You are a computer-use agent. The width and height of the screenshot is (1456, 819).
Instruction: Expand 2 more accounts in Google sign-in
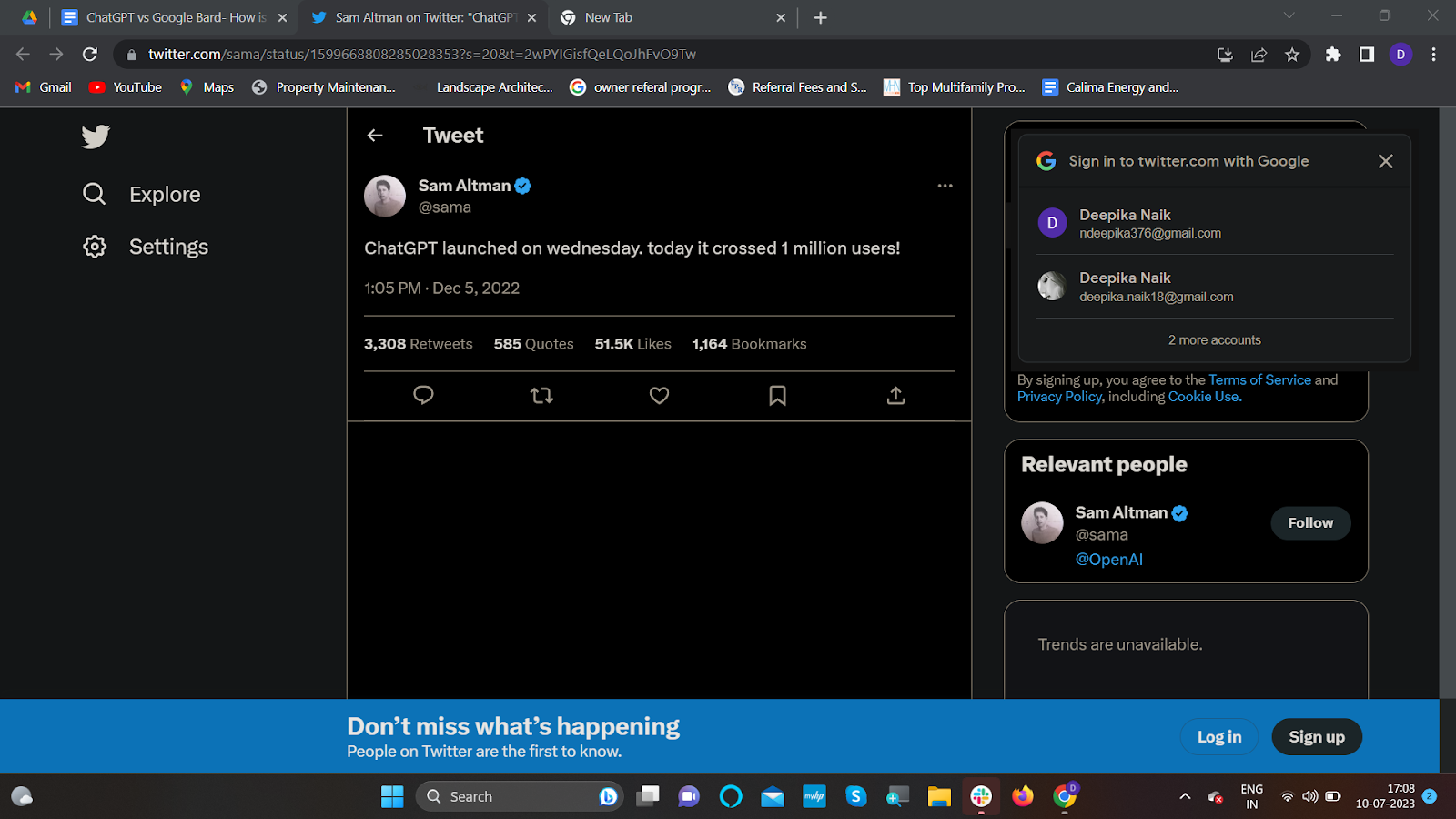point(1215,340)
